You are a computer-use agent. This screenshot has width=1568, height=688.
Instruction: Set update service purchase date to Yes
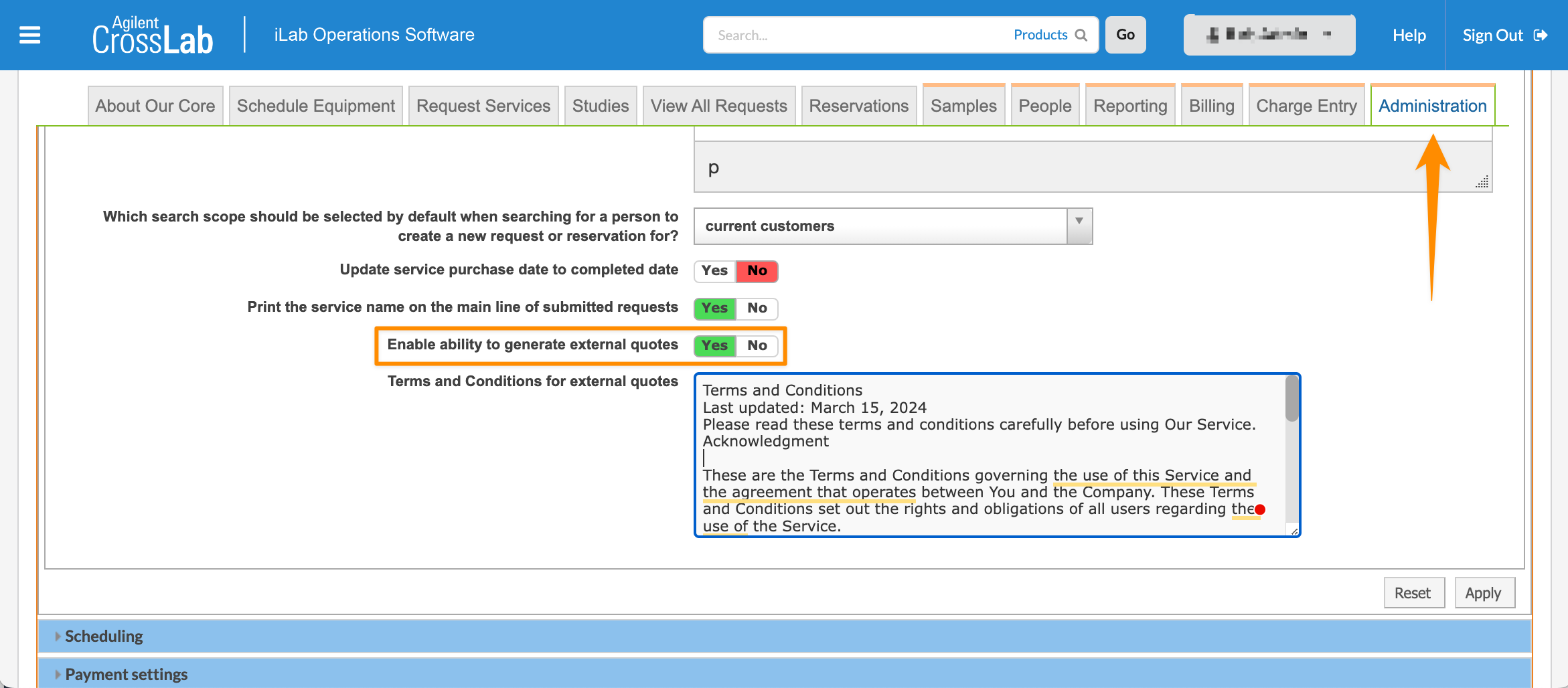coord(714,271)
